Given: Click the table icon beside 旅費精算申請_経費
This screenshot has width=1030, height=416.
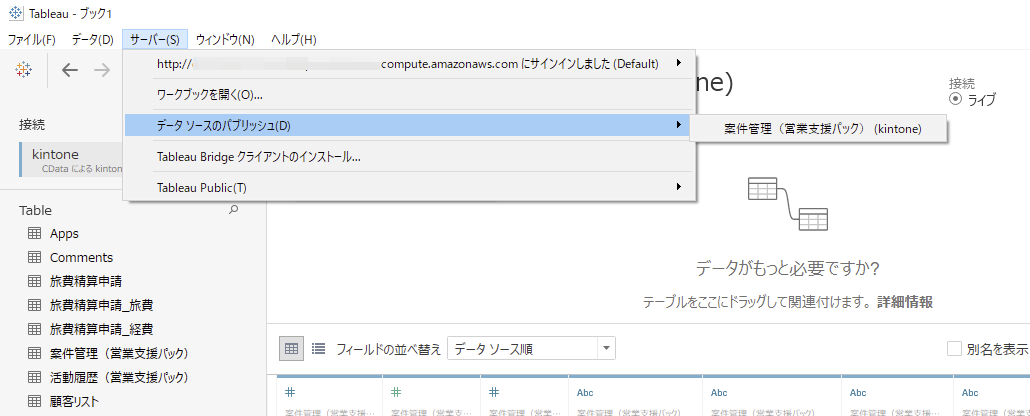Looking at the screenshot, I should (x=35, y=329).
